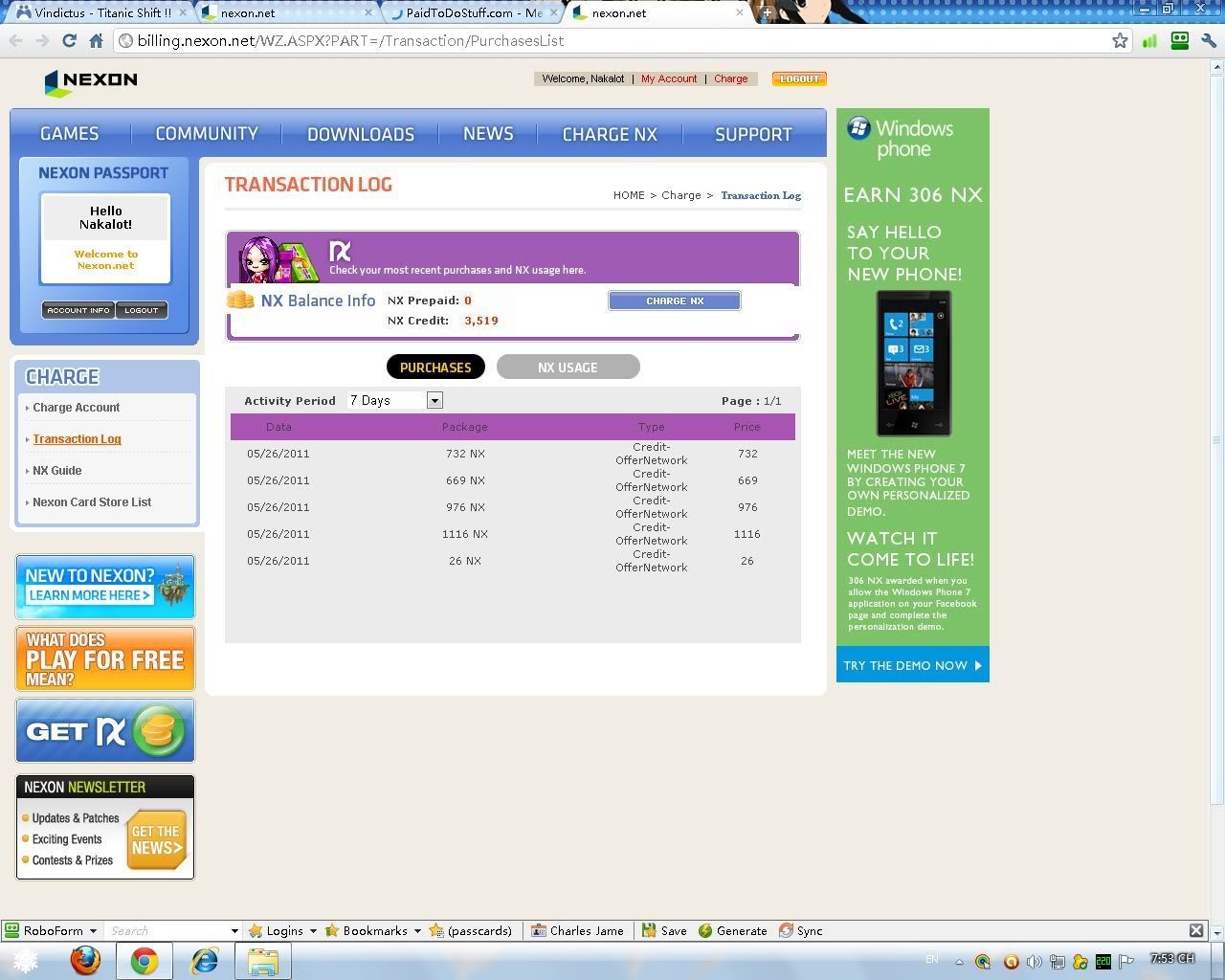Open the Charles Jame identity in RoboForm
Screen dimensions: 1225x980
[578, 930]
